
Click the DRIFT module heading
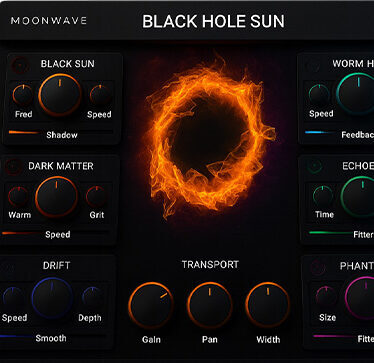56,266
